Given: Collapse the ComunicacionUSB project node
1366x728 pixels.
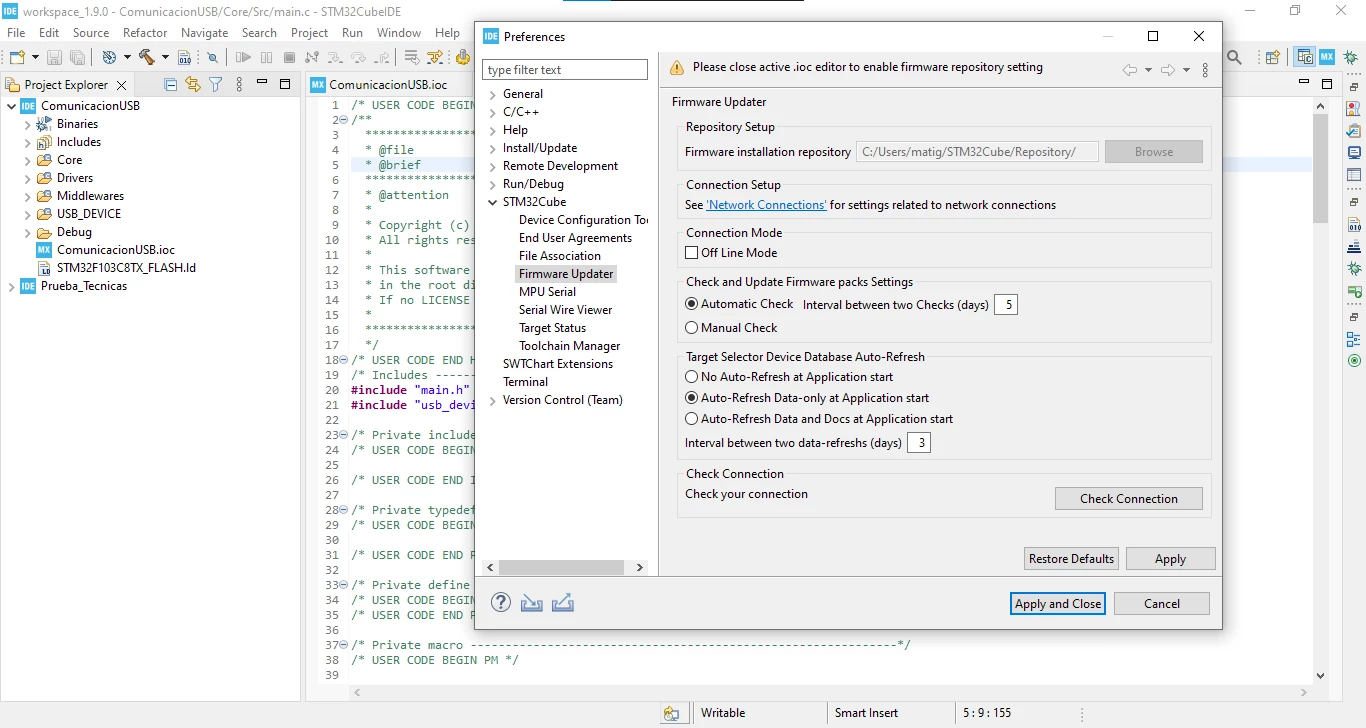Looking at the screenshot, I should tap(12, 106).
